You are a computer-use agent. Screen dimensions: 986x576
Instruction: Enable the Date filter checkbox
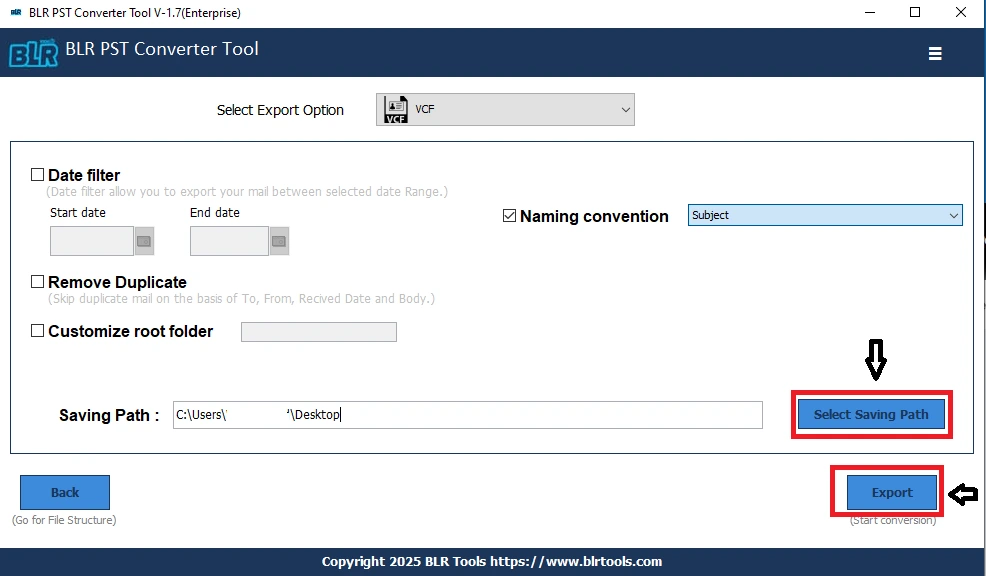38,175
